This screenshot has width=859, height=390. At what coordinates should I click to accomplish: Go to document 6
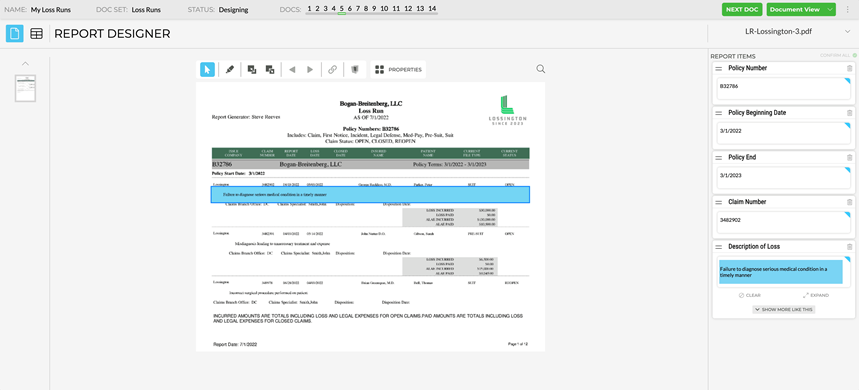(350, 9)
